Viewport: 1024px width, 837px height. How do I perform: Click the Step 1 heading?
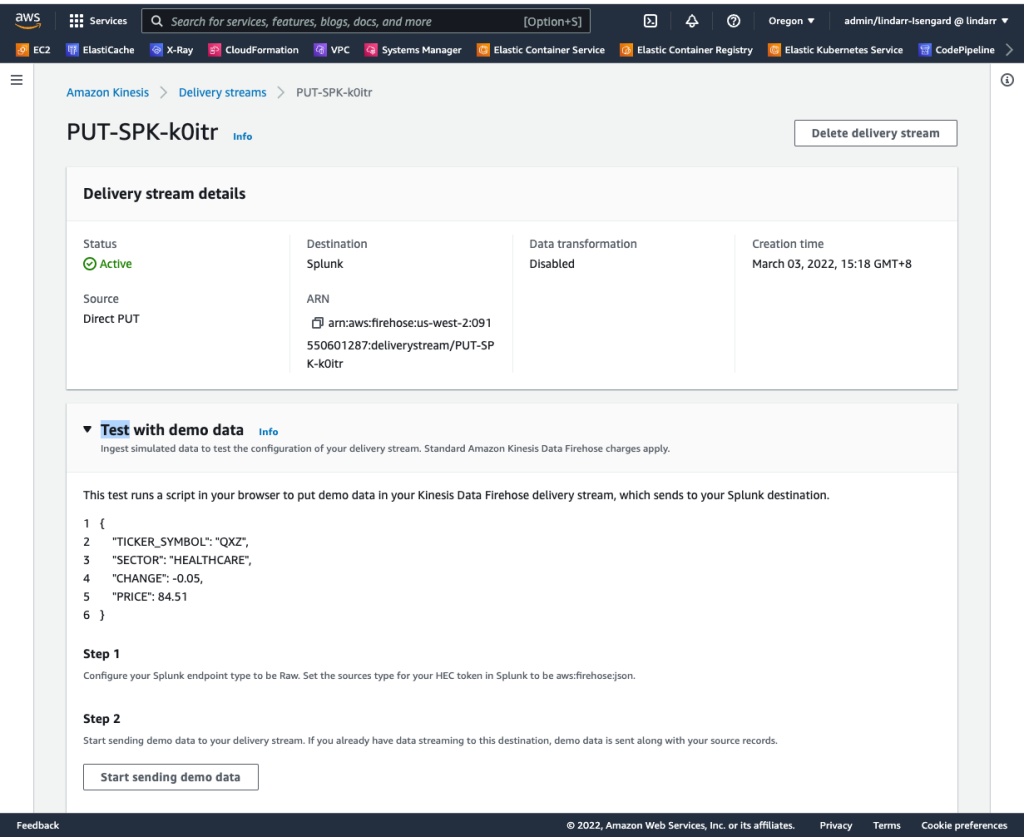pyautogui.click(x=101, y=654)
